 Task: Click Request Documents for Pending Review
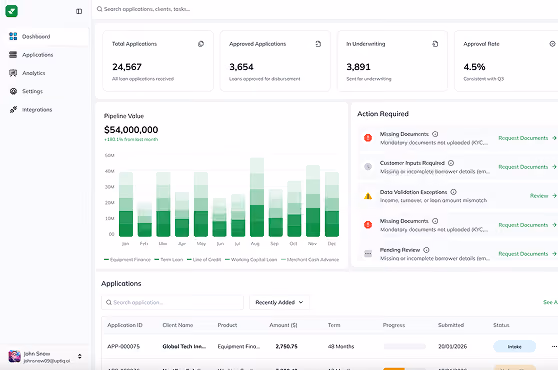(527, 254)
